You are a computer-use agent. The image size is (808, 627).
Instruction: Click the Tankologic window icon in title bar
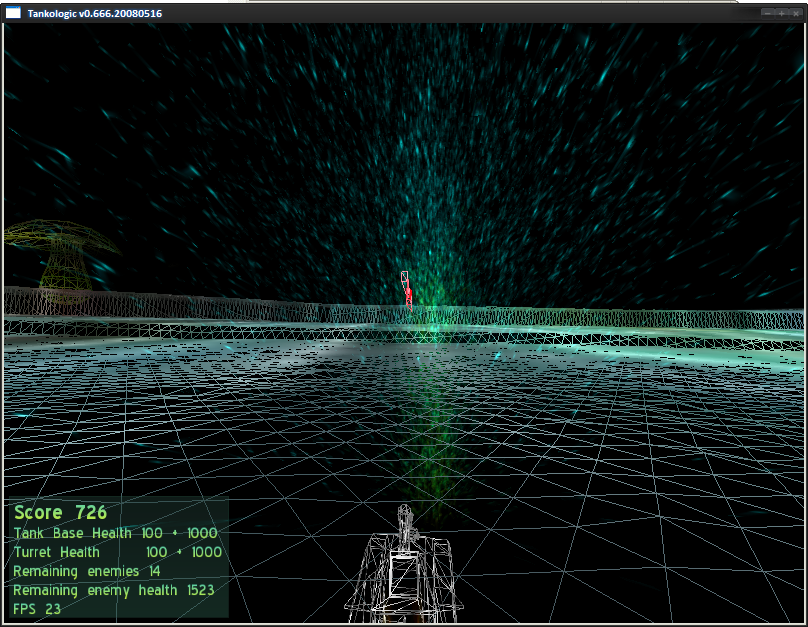(x=13, y=13)
